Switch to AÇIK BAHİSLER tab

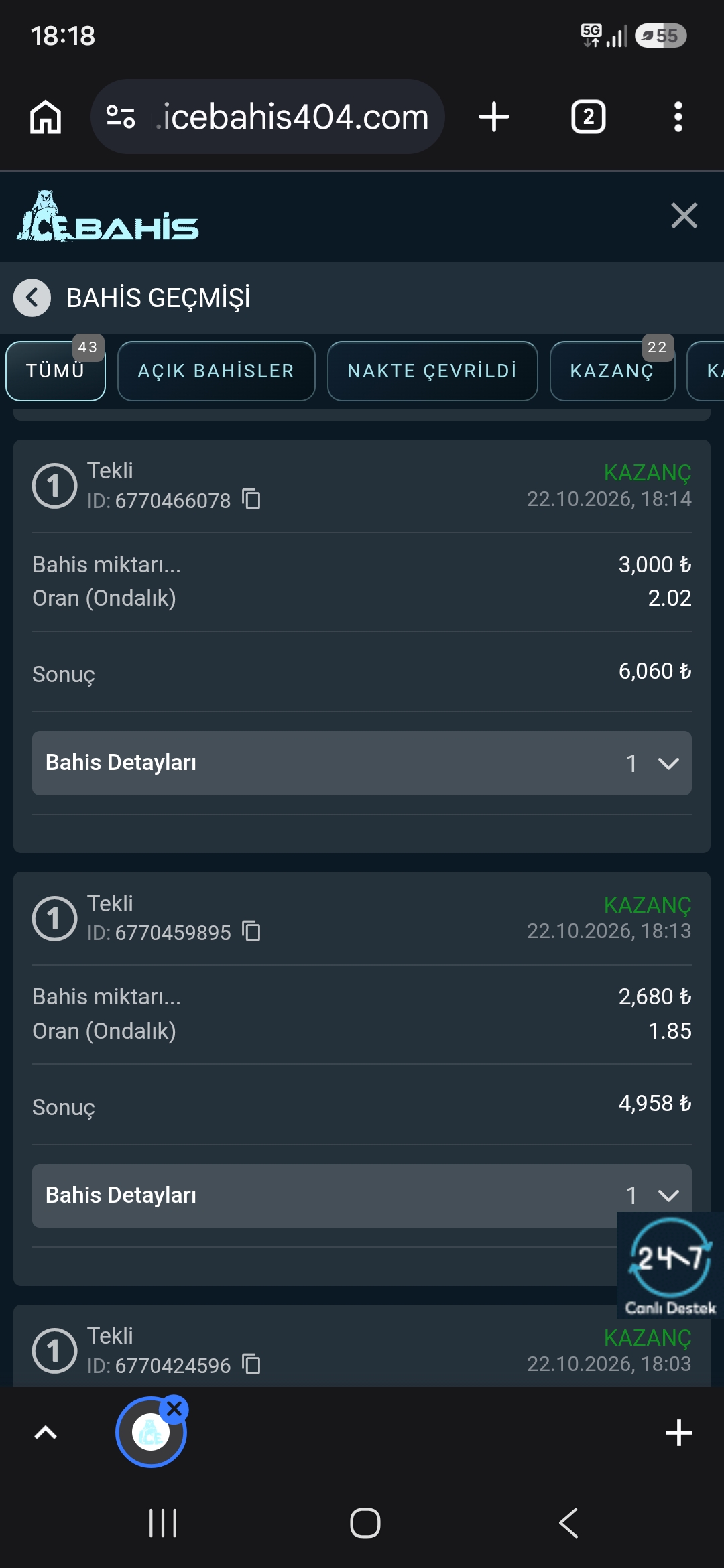[x=217, y=371]
